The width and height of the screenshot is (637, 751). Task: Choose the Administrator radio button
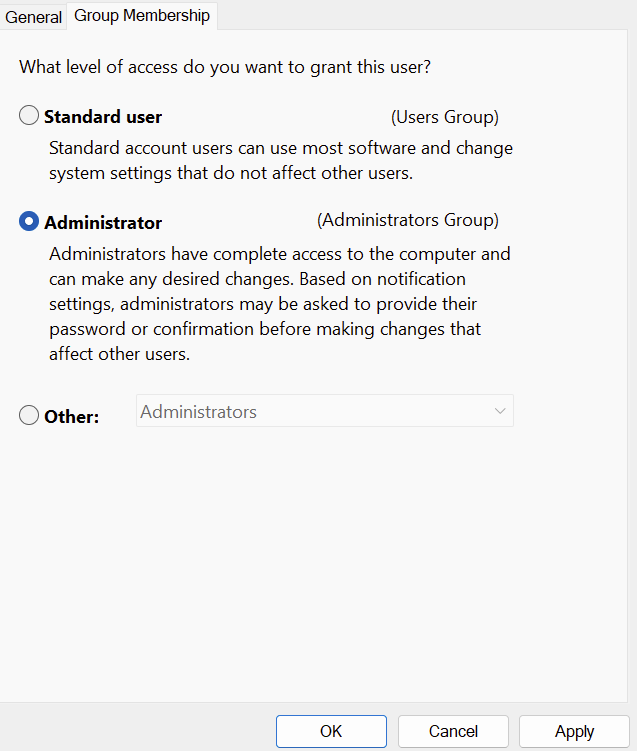tap(29, 222)
